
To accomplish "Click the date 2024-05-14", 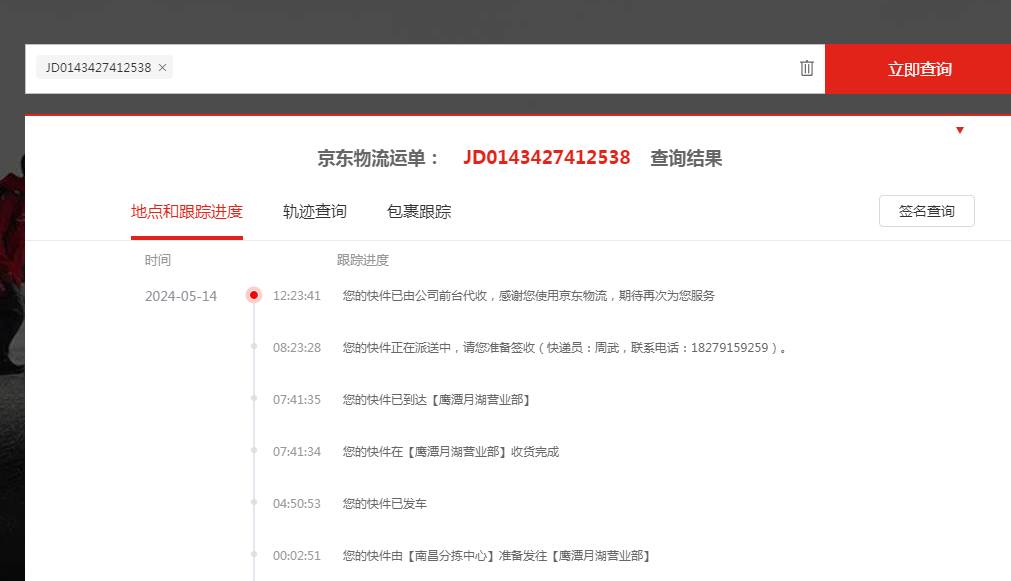I will tap(181, 296).
